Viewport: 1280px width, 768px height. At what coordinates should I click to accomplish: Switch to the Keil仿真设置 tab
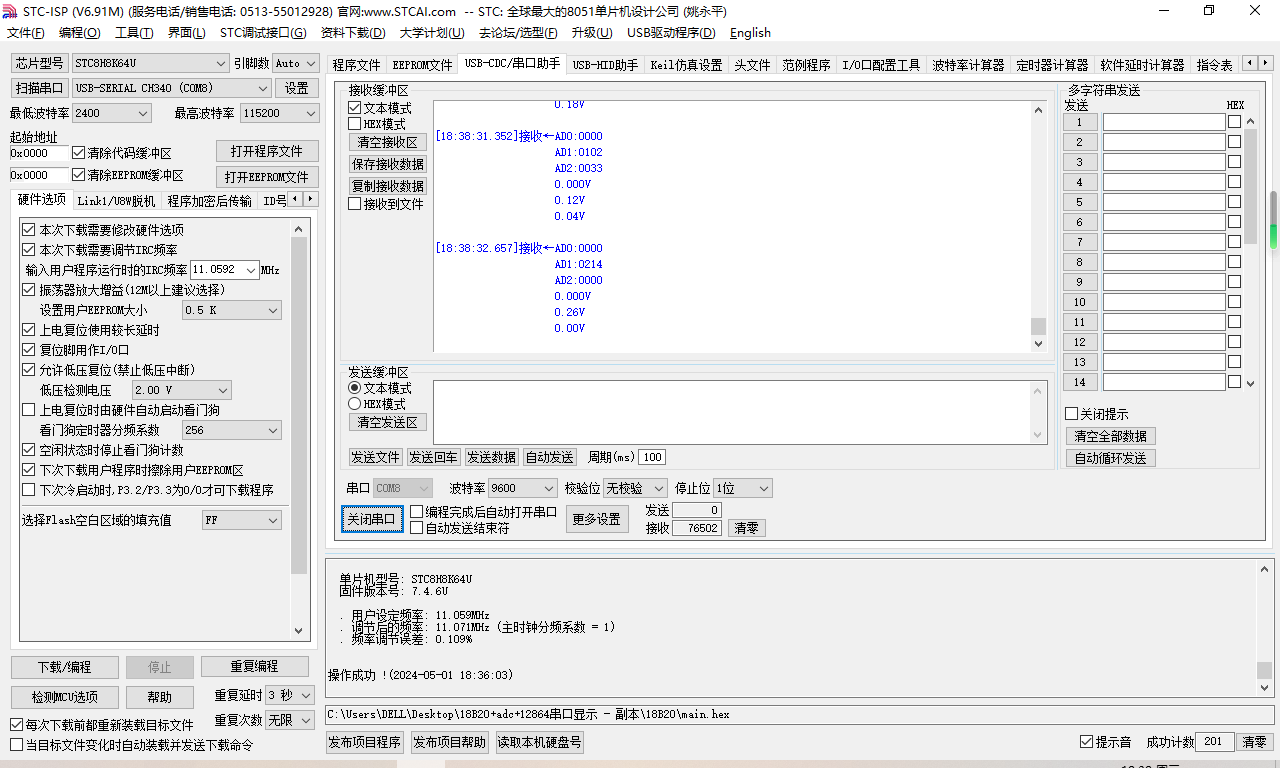[x=686, y=65]
